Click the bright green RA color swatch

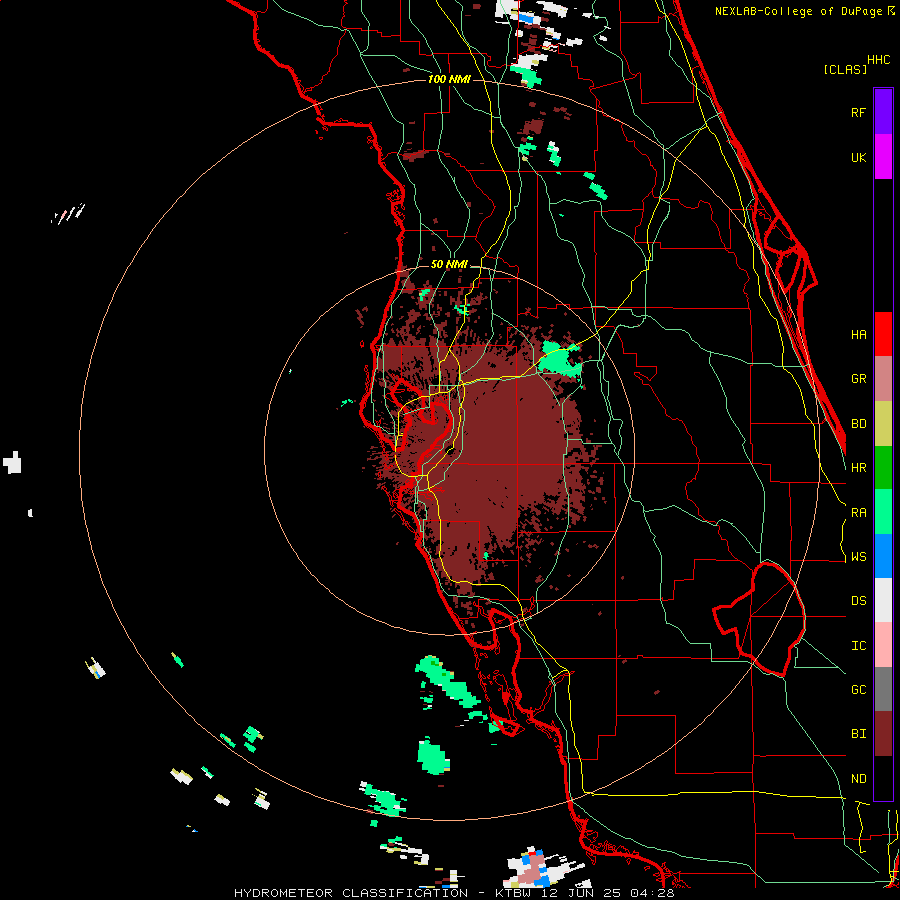point(883,512)
